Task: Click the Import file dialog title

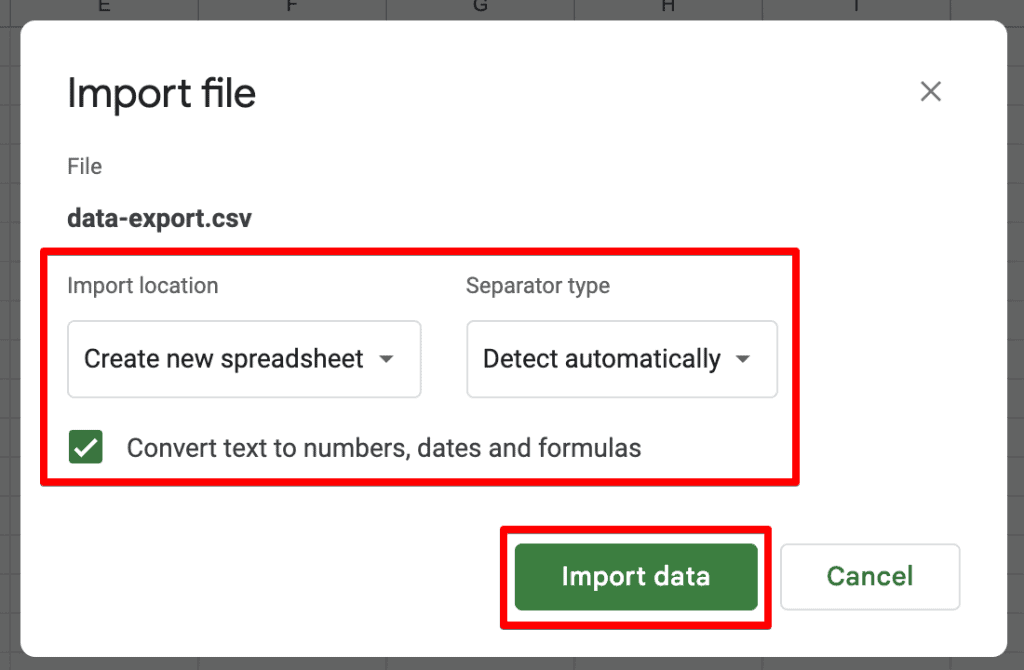Action: click(161, 93)
